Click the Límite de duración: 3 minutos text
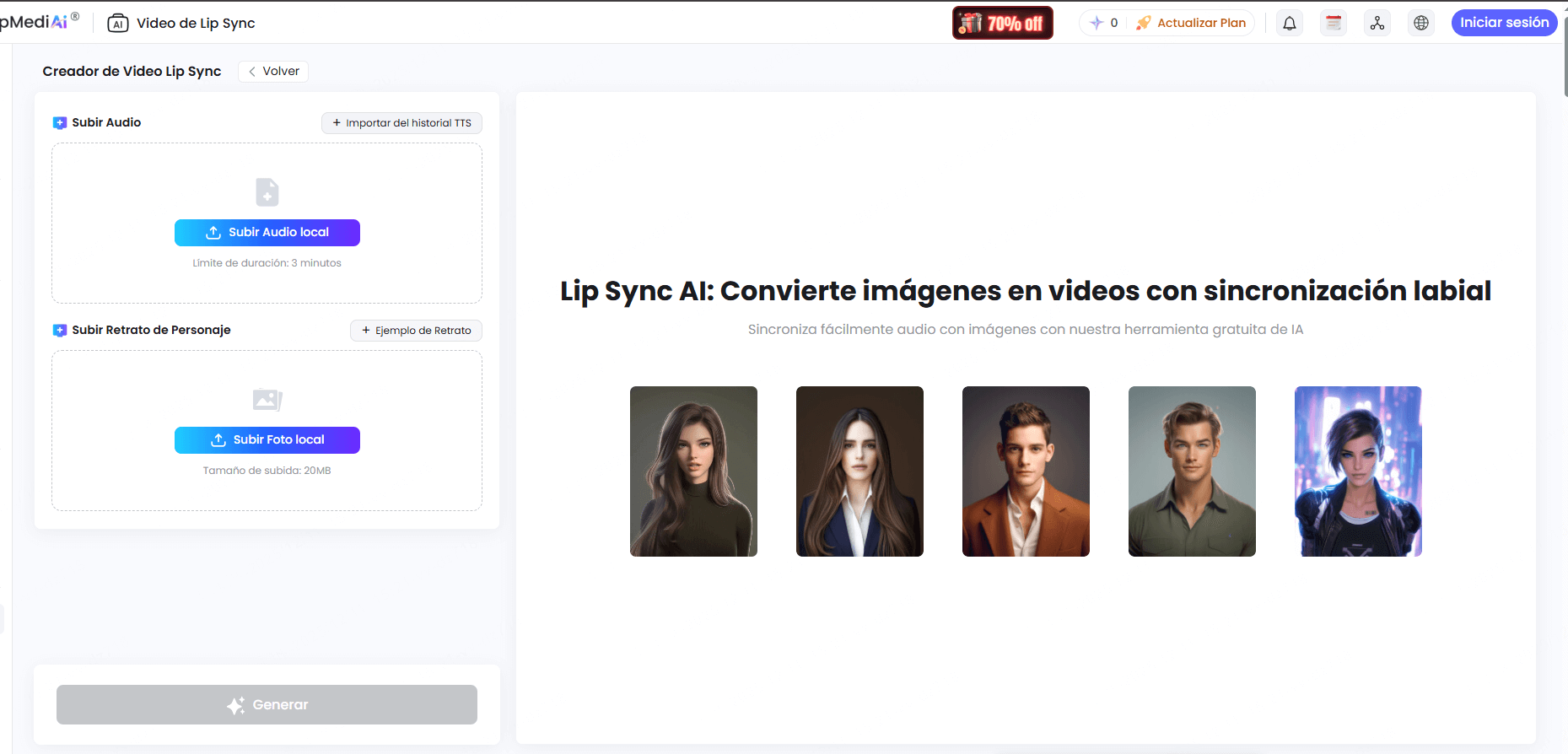Viewport: 1568px width, 754px height. click(267, 263)
